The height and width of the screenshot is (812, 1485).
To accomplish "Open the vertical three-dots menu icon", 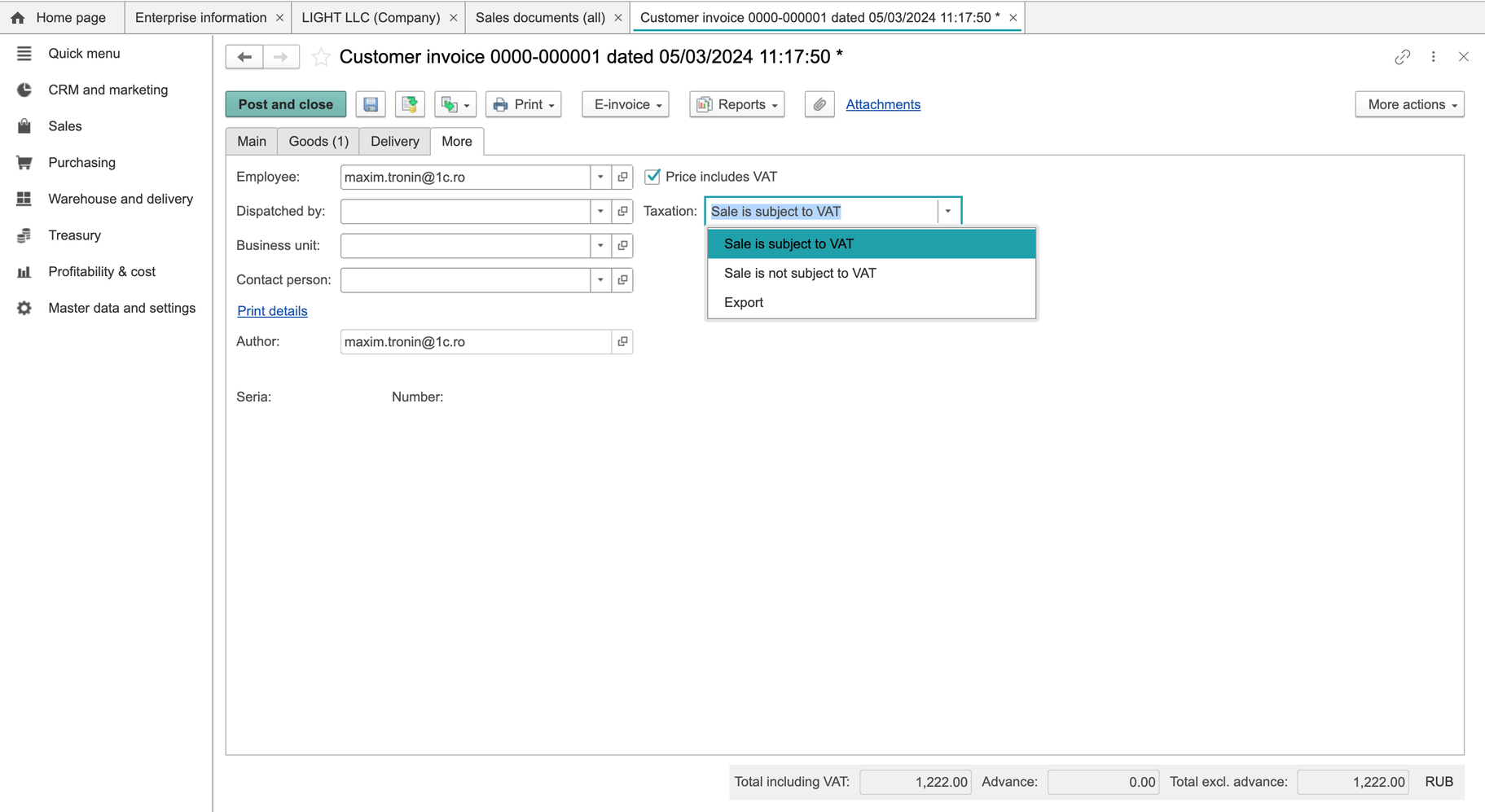I will click(x=1434, y=57).
